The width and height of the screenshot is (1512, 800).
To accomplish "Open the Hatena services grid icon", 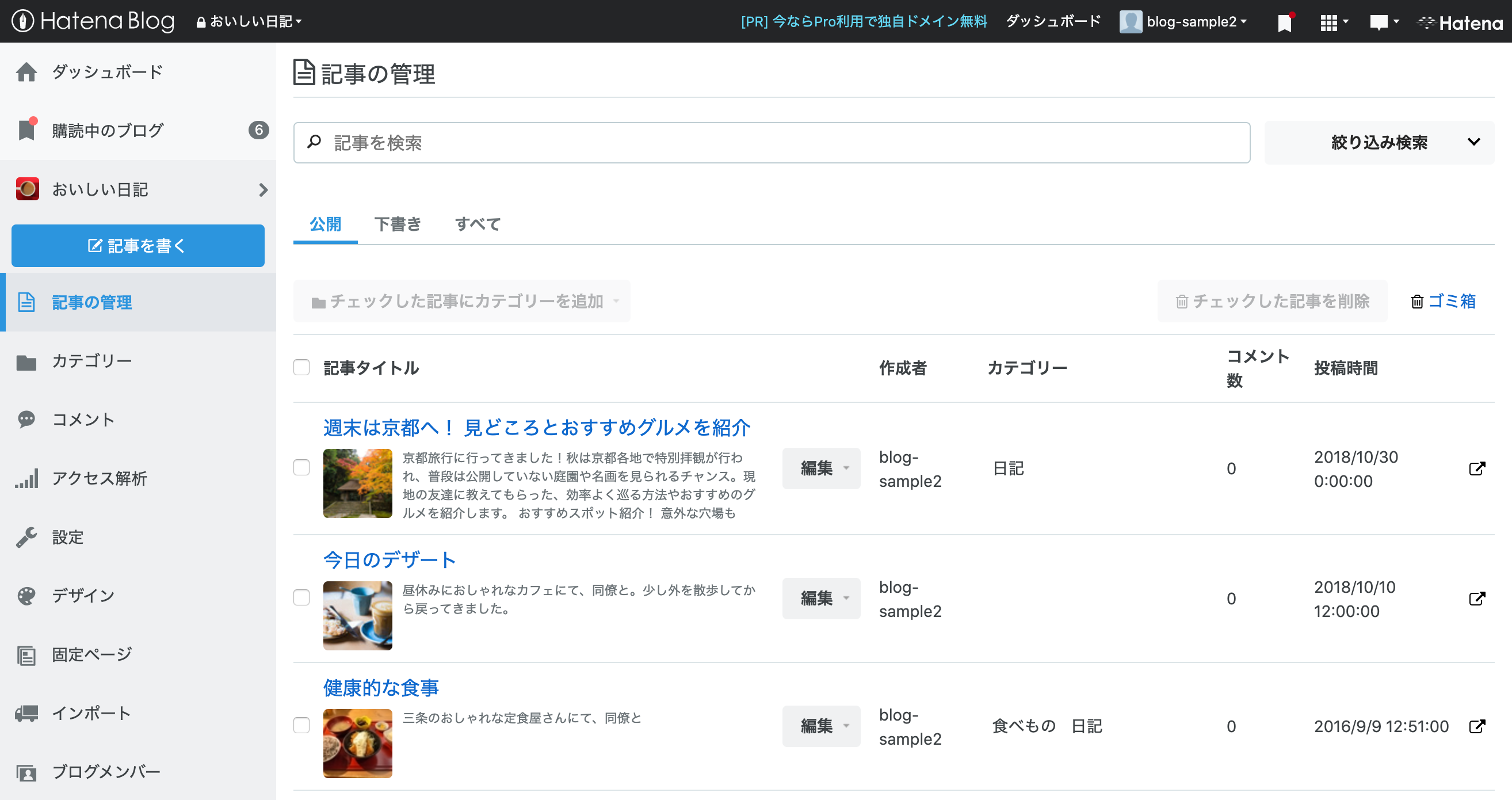I will pos(1329,22).
